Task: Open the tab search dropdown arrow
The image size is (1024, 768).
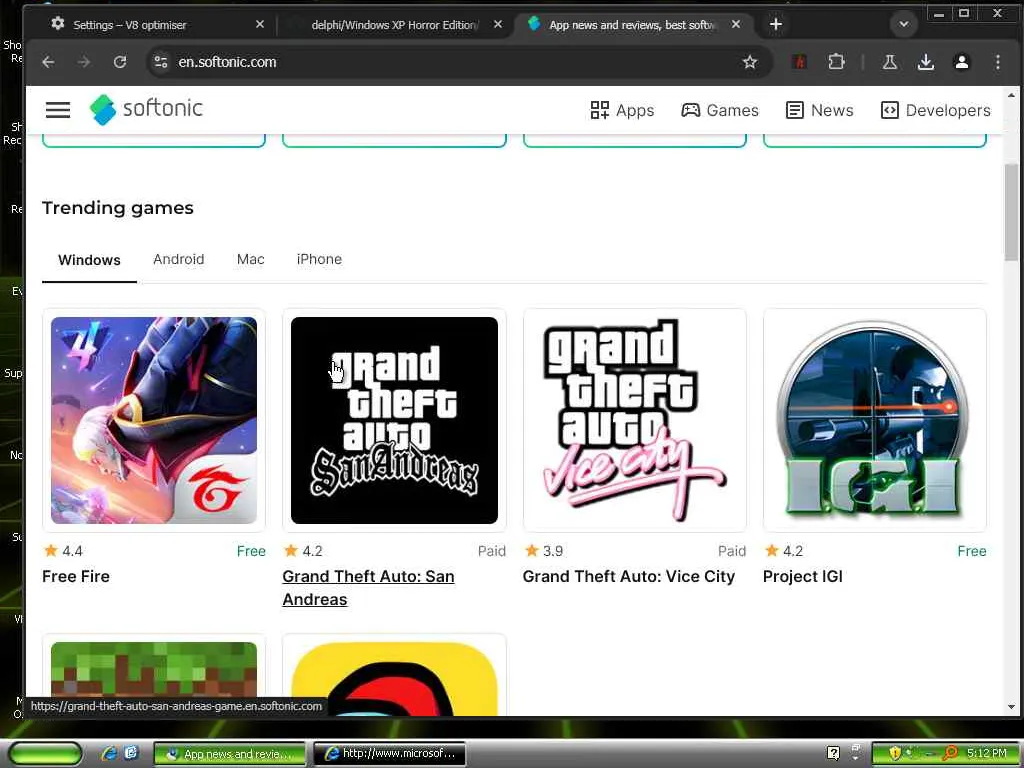Action: (x=904, y=24)
